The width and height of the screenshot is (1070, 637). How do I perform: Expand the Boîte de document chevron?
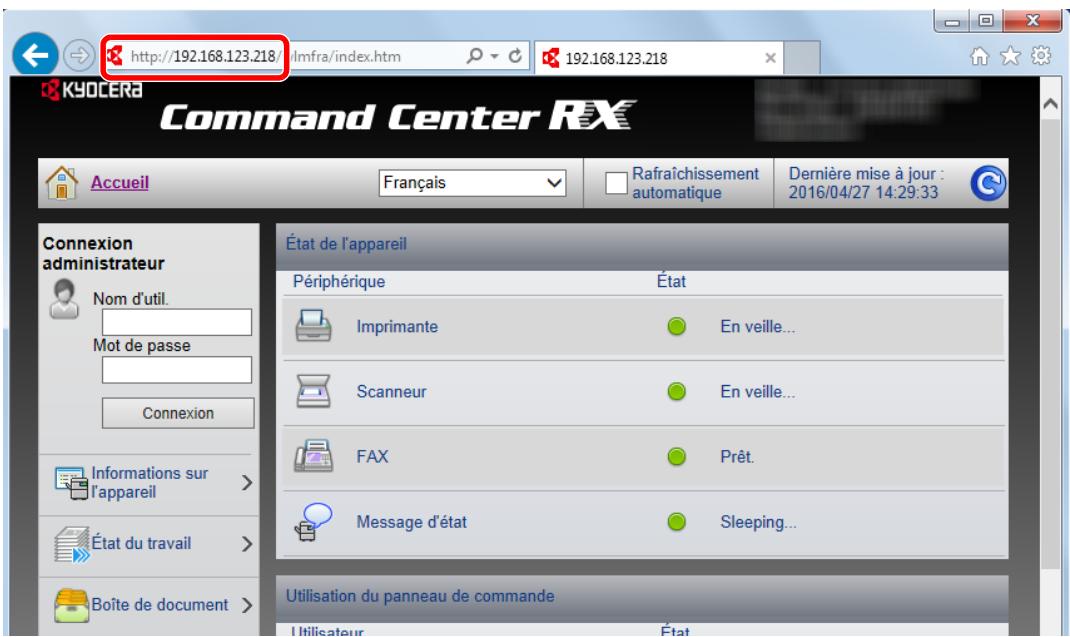(247, 605)
